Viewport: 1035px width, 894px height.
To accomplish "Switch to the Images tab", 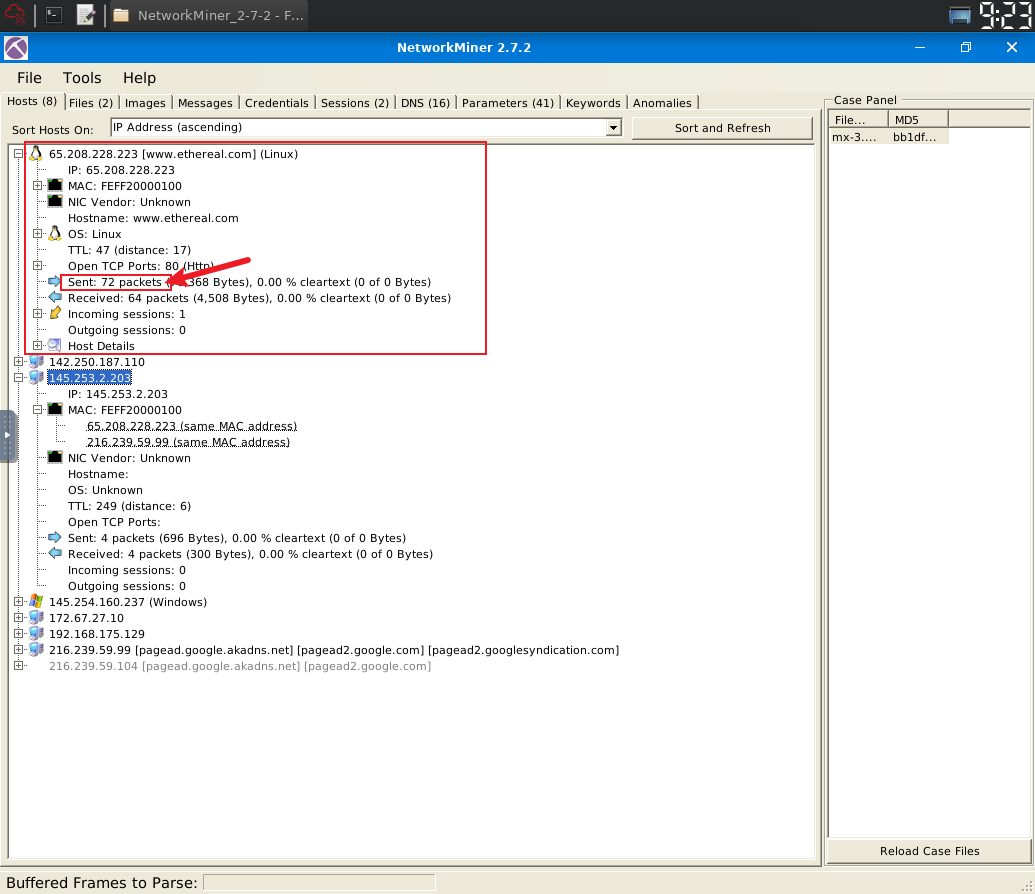I will (145, 103).
